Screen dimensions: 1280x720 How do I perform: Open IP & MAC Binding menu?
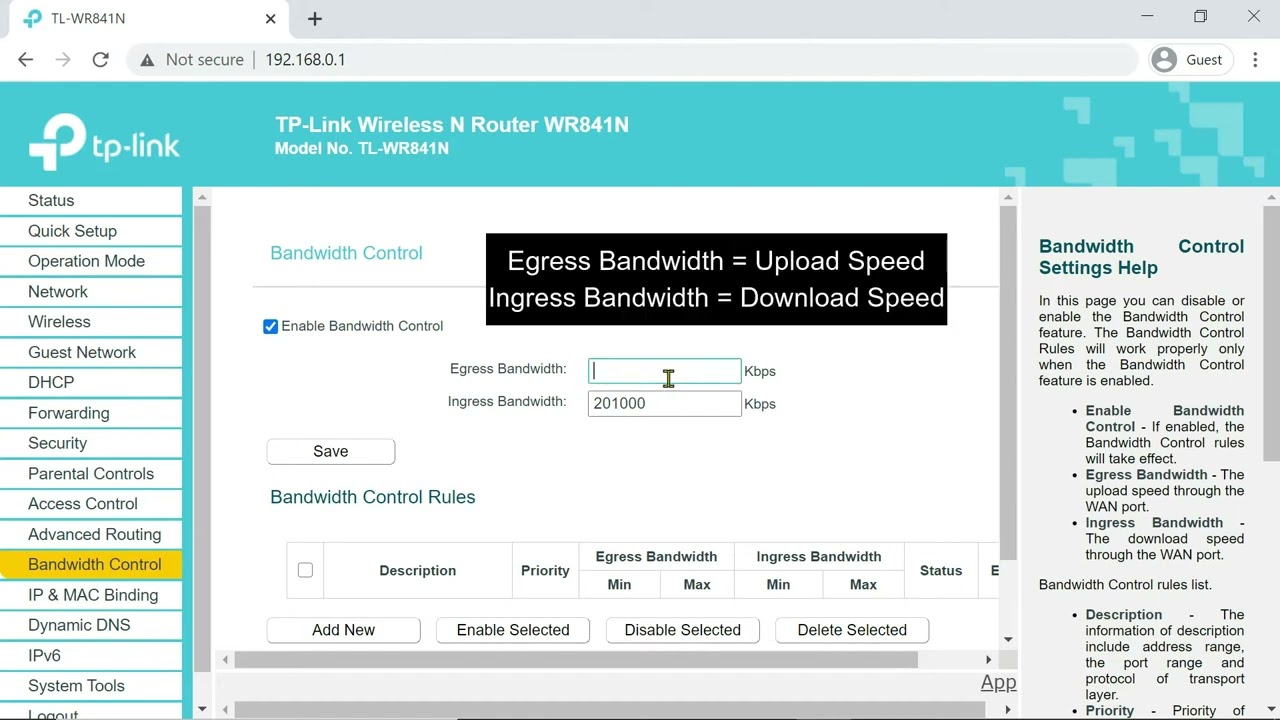point(93,595)
